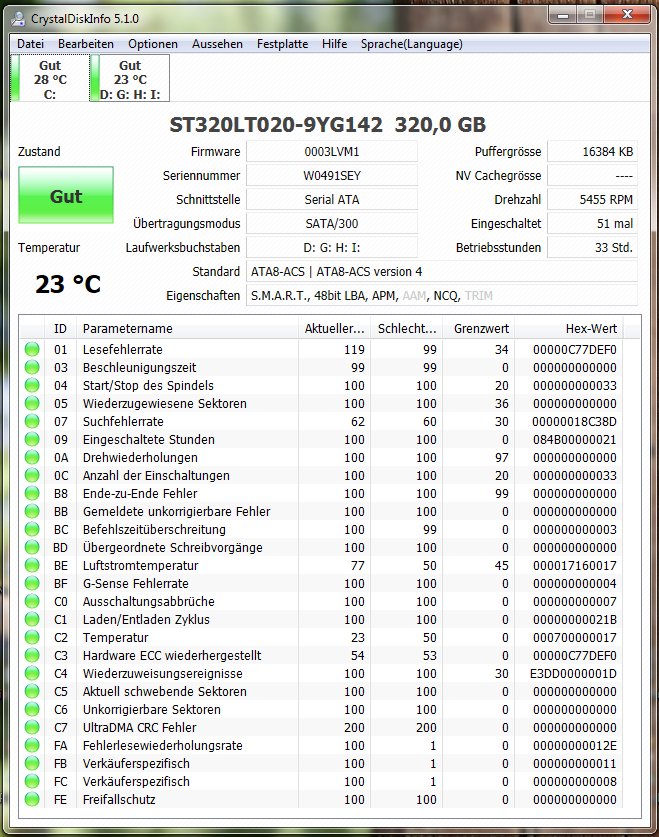Click status circle for Eingeschaltete Stunden
This screenshot has height=837, width=659.
(32, 439)
